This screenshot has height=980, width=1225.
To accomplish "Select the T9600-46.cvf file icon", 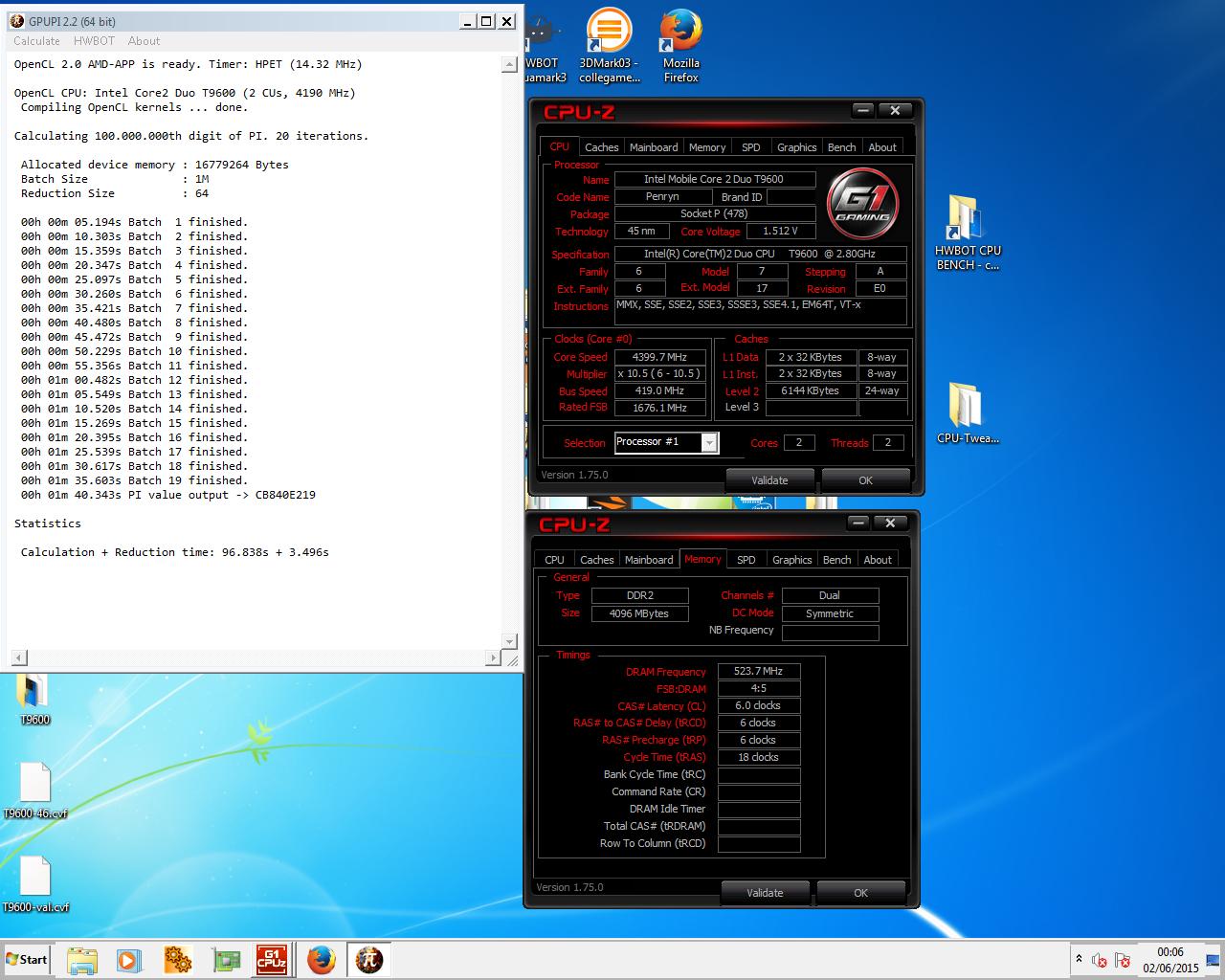I will (34, 791).
